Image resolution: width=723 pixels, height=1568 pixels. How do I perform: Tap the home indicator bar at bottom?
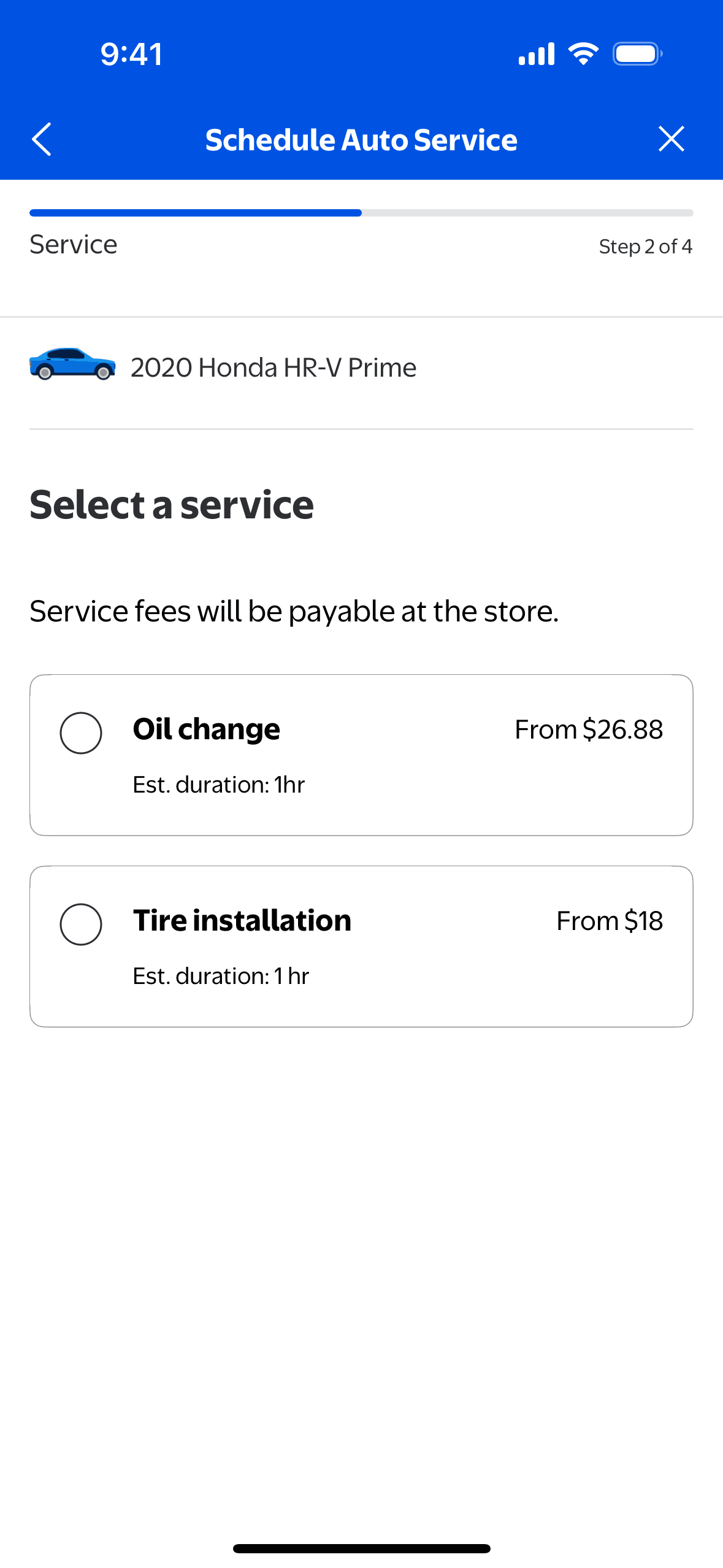pyautogui.click(x=361, y=1548)
